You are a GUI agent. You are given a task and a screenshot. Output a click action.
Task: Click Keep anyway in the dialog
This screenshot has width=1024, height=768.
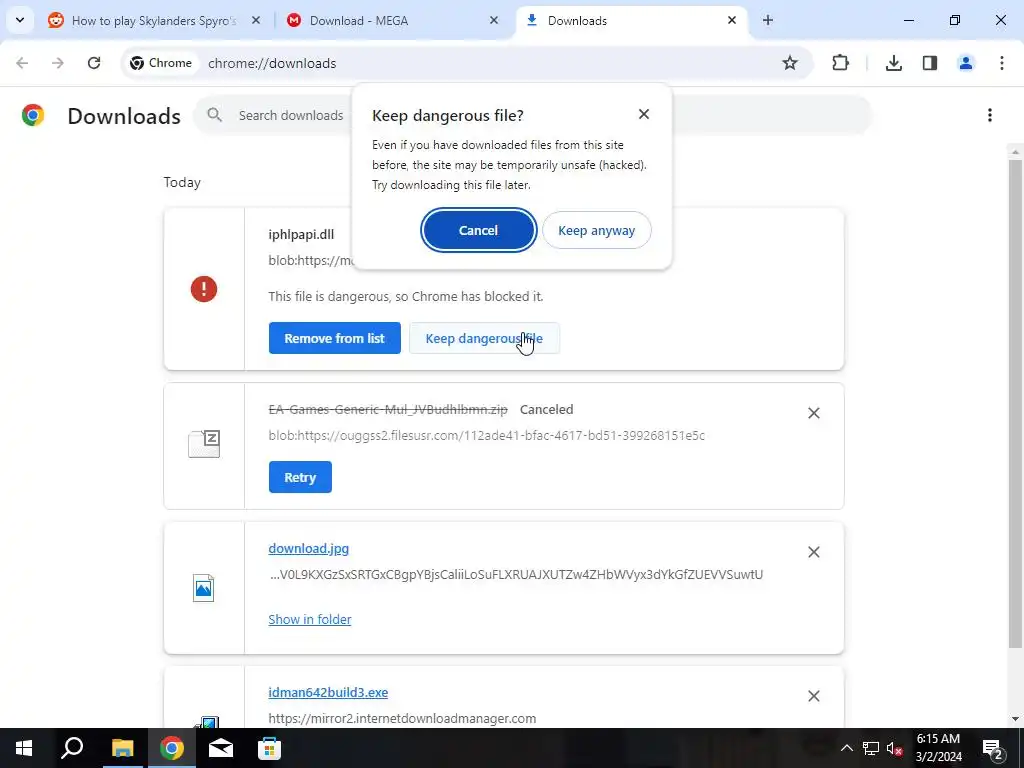[x=596, y=230]
